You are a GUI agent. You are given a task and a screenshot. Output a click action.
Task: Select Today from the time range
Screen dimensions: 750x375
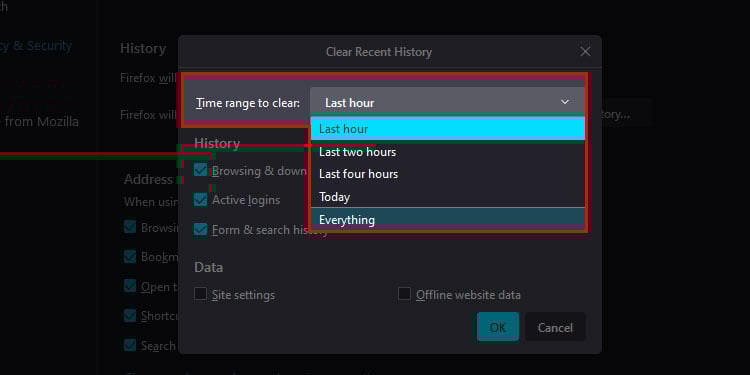448,197
